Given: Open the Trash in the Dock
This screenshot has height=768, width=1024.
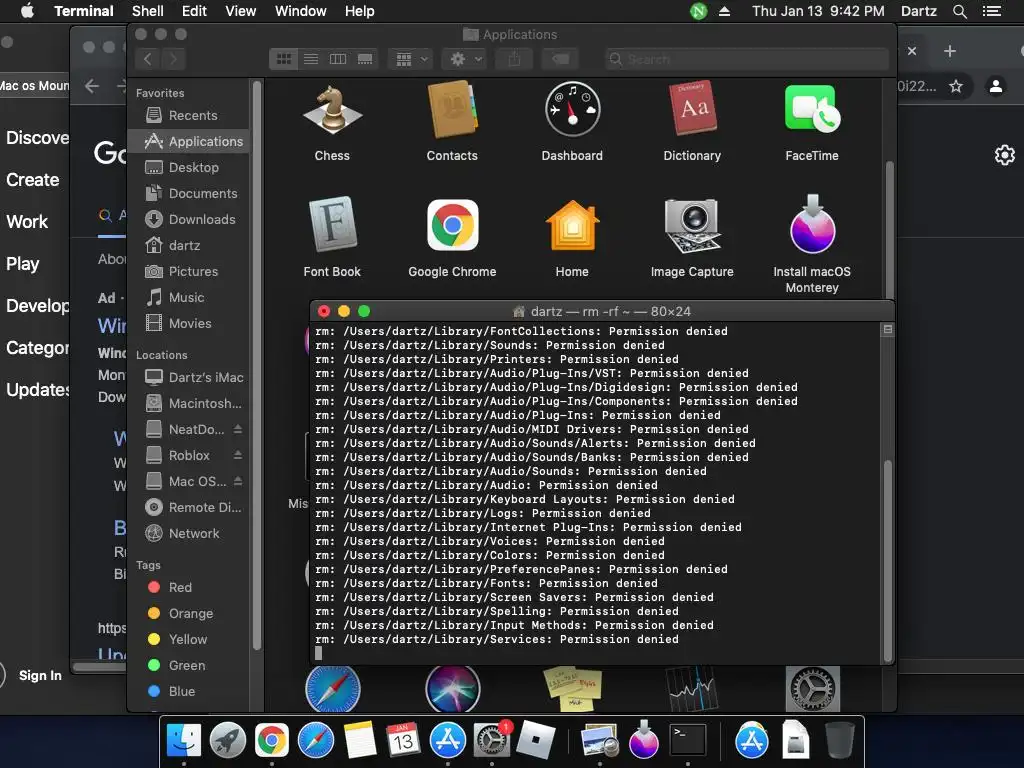Looking at the screenshot, I should tap(839, 741).
